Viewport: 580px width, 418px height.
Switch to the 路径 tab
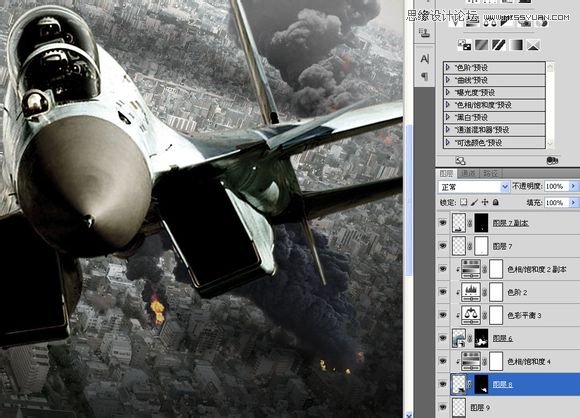490,173
